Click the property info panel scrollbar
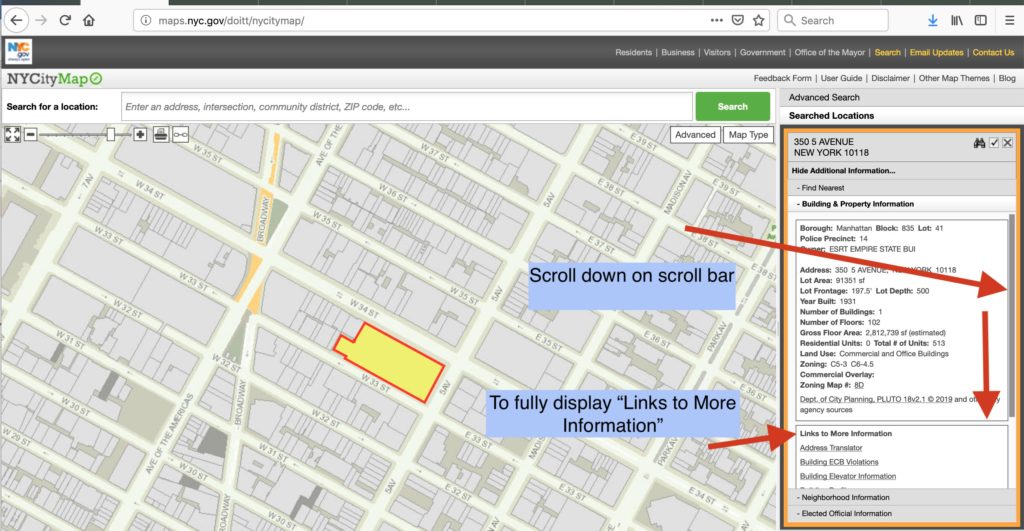1024x531 pixels. (1012, 315)
